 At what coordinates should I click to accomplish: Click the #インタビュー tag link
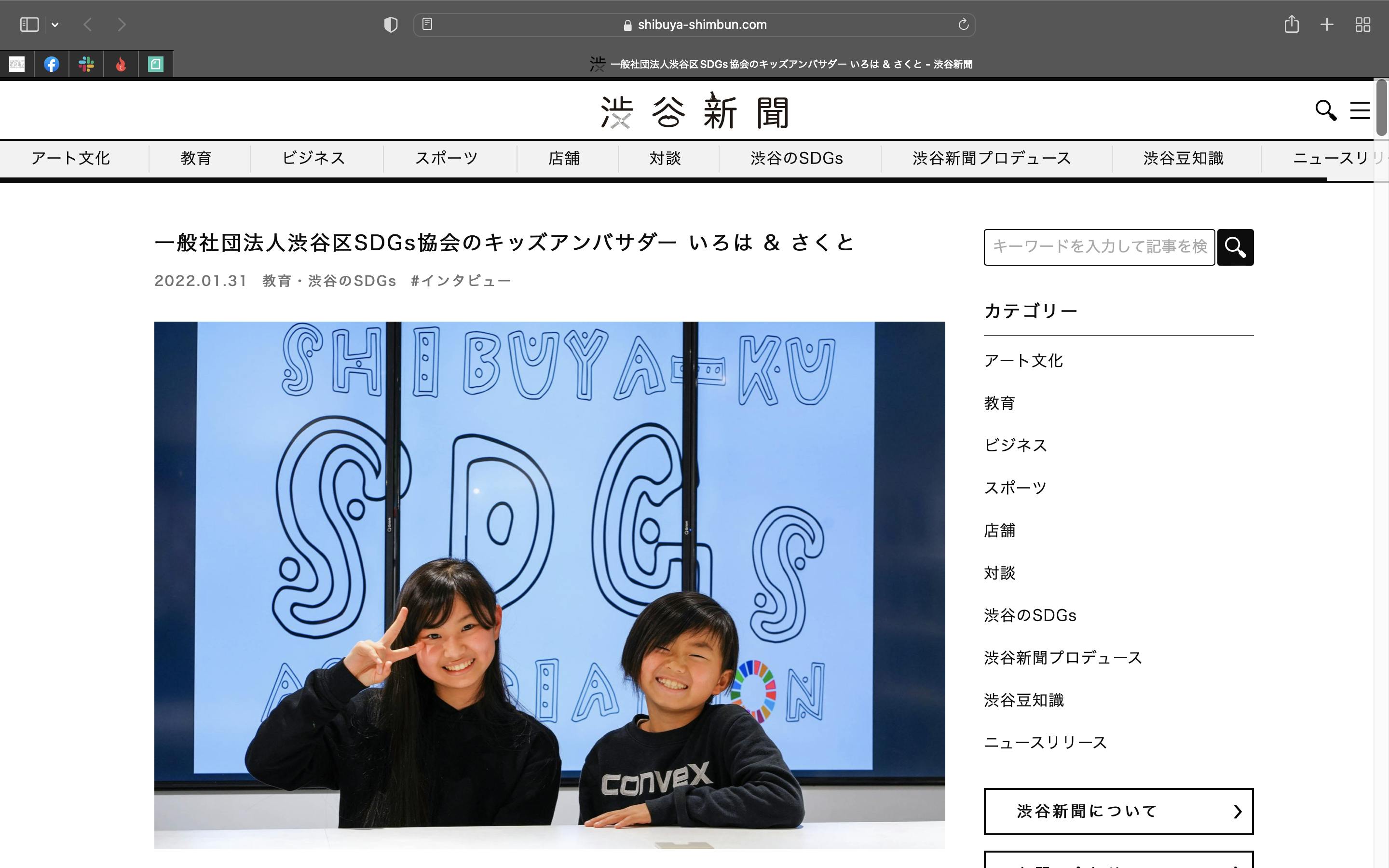point(460,281)
